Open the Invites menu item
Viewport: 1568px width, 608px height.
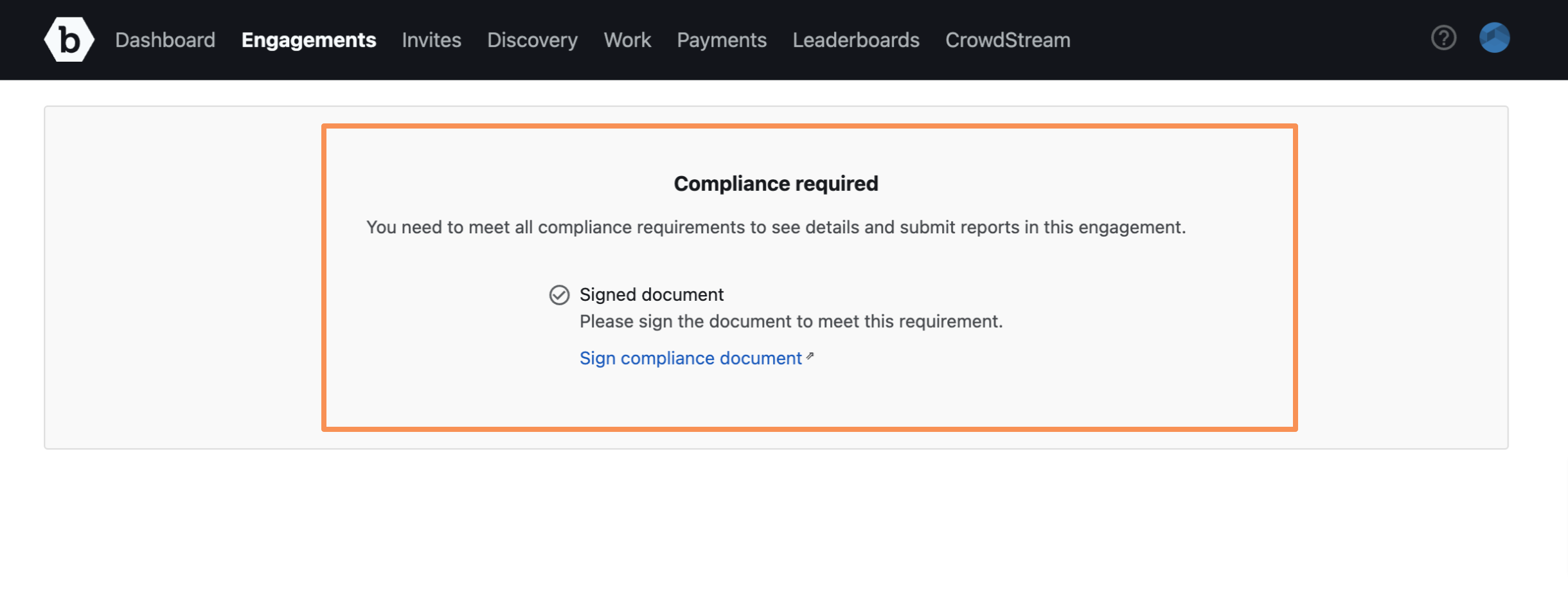[x=431, y=40]
